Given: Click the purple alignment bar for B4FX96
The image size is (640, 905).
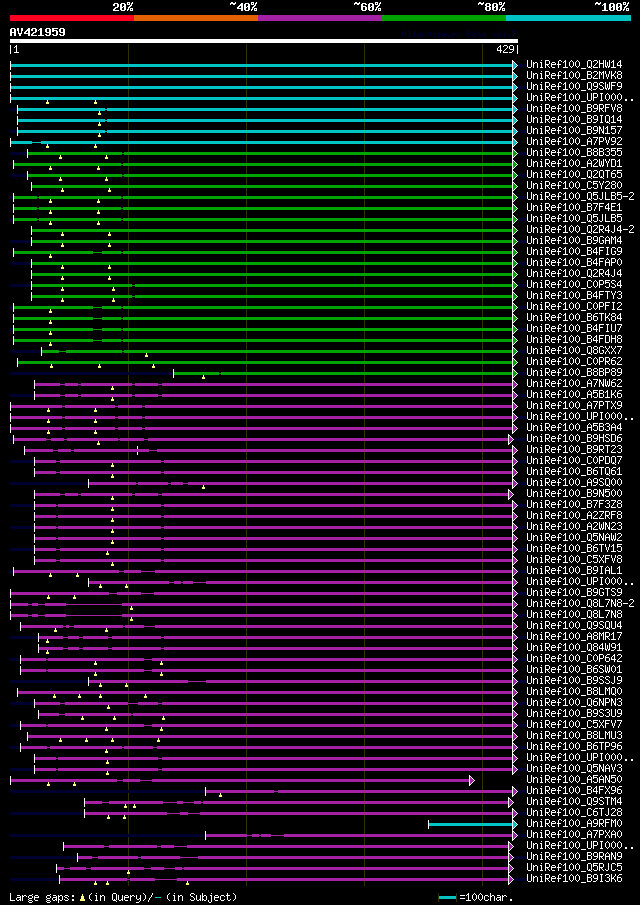Looking at the screenshot, I should 360,791.
